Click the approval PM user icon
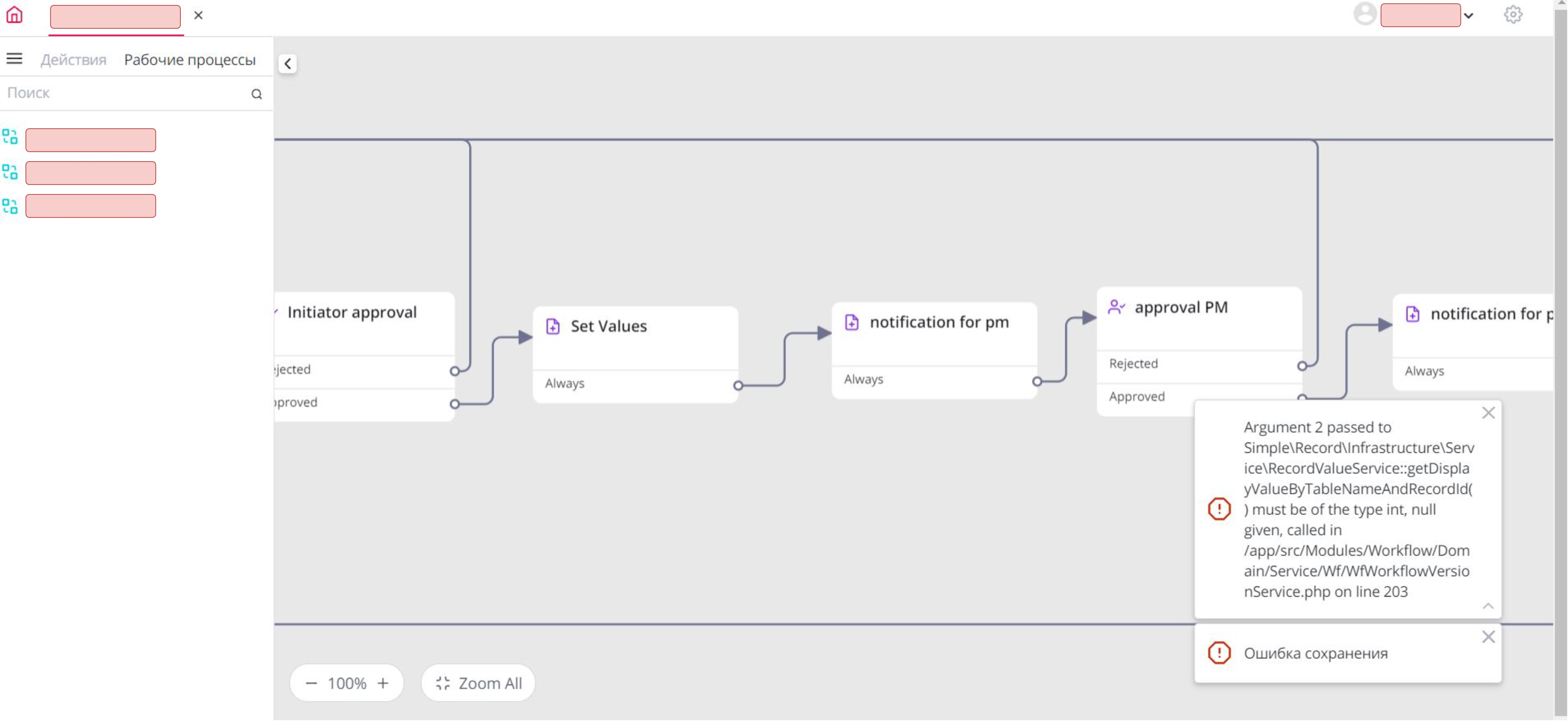The width and height of the screenshot is (1568, 721). tap(1116, 307)
